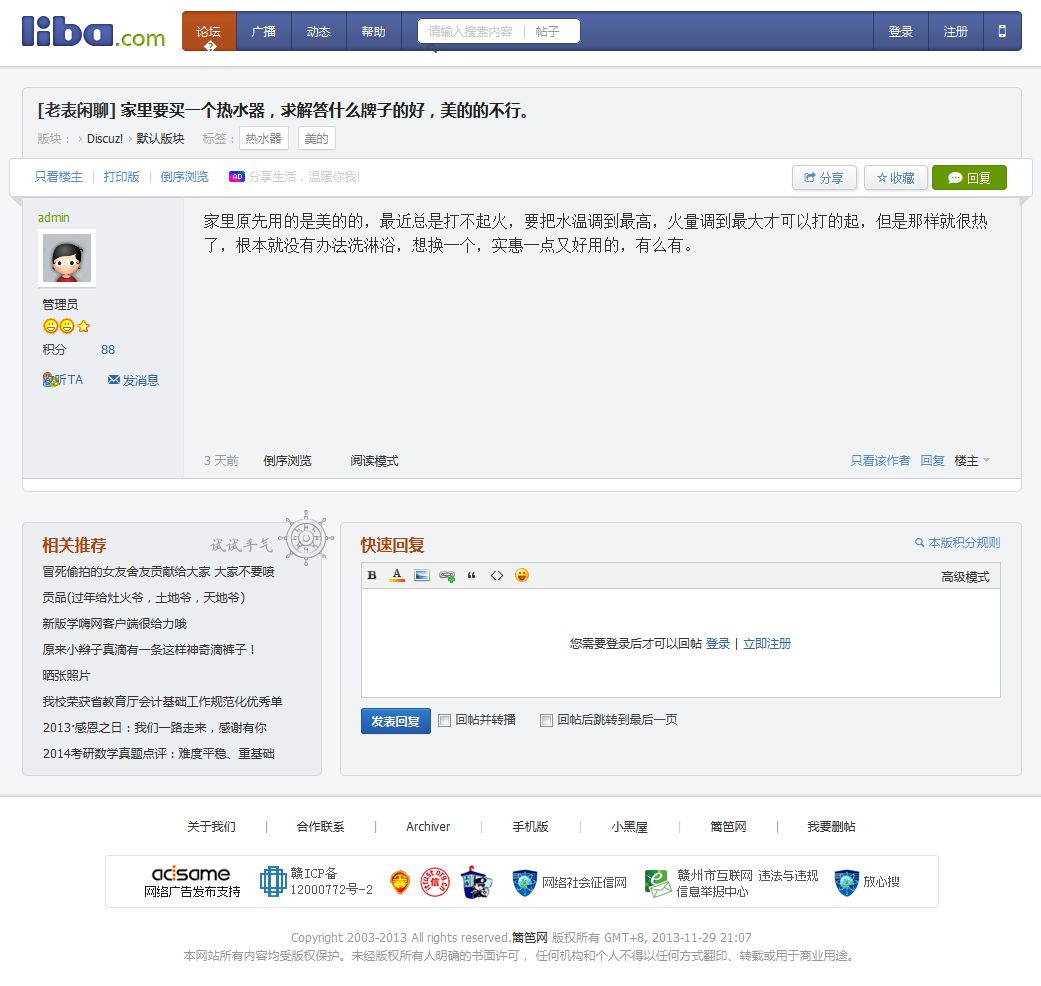
Task: Add thread to favorites with 收藏
Action: coord(895,178)
